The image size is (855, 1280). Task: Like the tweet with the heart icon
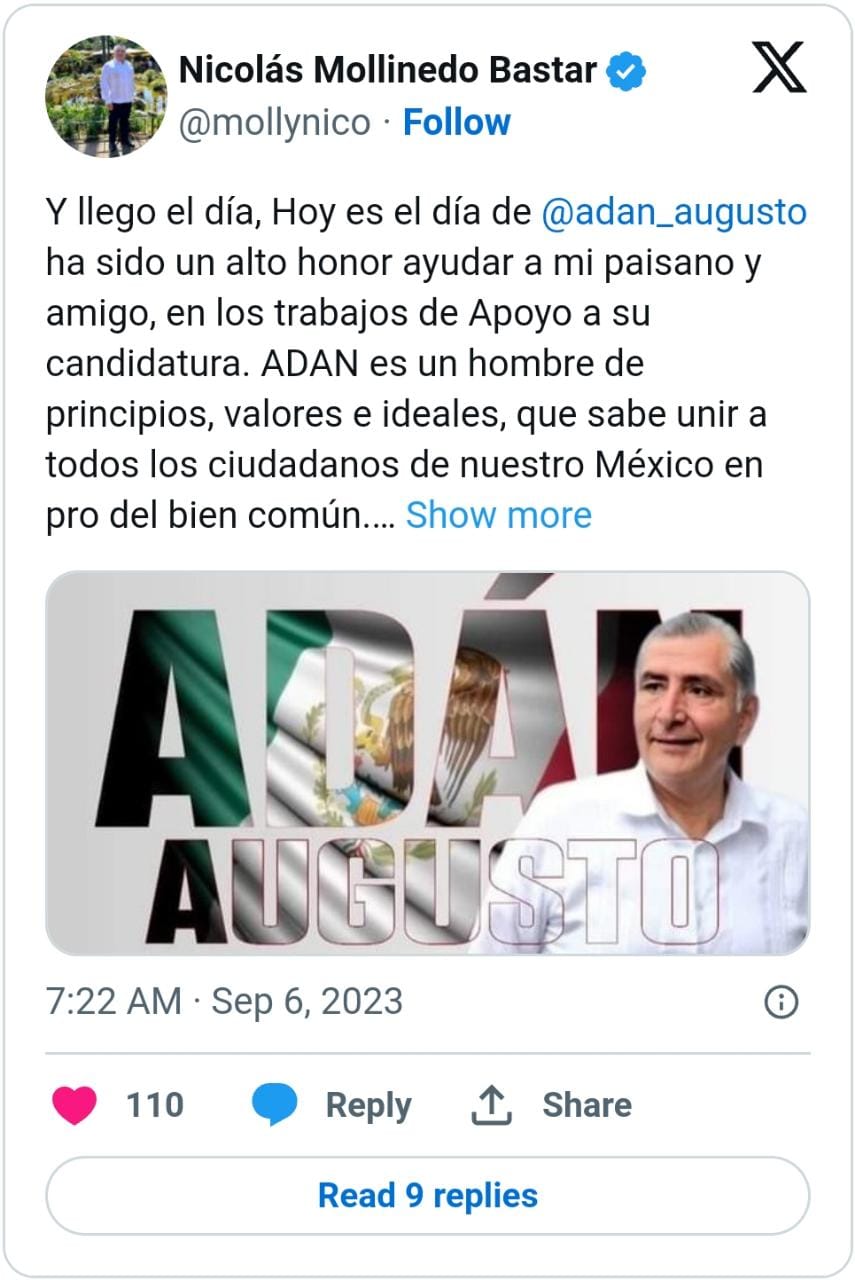[x=73, y=1105]
